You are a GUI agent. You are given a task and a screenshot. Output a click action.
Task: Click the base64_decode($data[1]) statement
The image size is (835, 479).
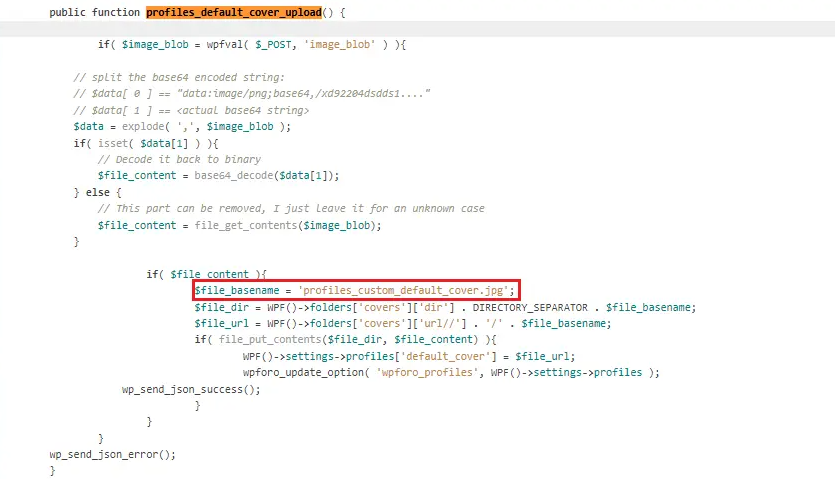pos(218,176)
